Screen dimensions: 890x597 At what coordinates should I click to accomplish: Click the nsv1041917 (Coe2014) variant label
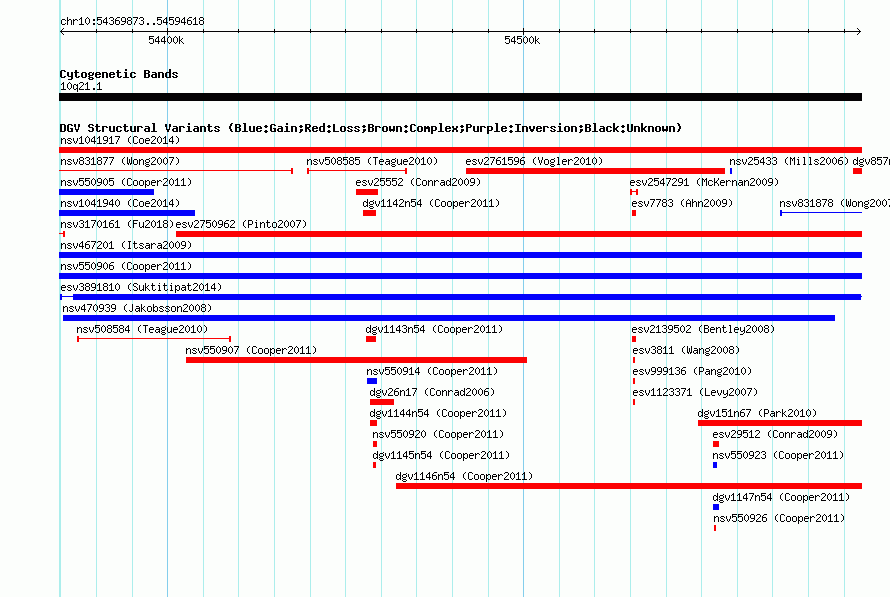(120, 140)
